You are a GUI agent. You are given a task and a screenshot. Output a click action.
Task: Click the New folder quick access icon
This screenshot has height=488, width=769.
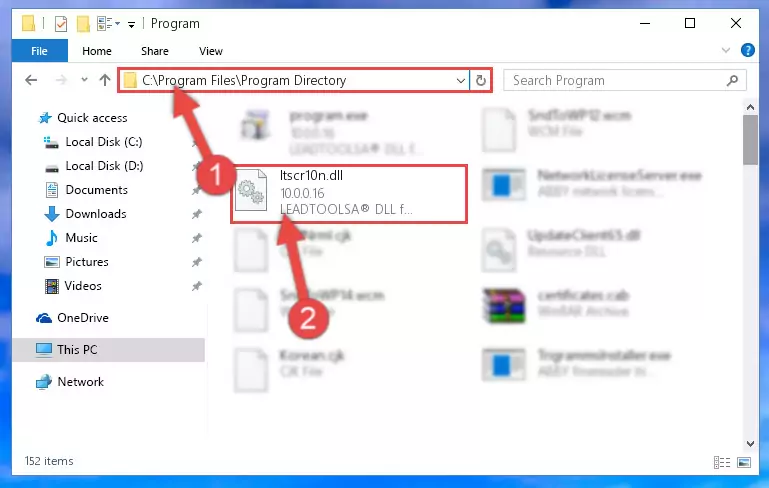(x=83, y=23)
